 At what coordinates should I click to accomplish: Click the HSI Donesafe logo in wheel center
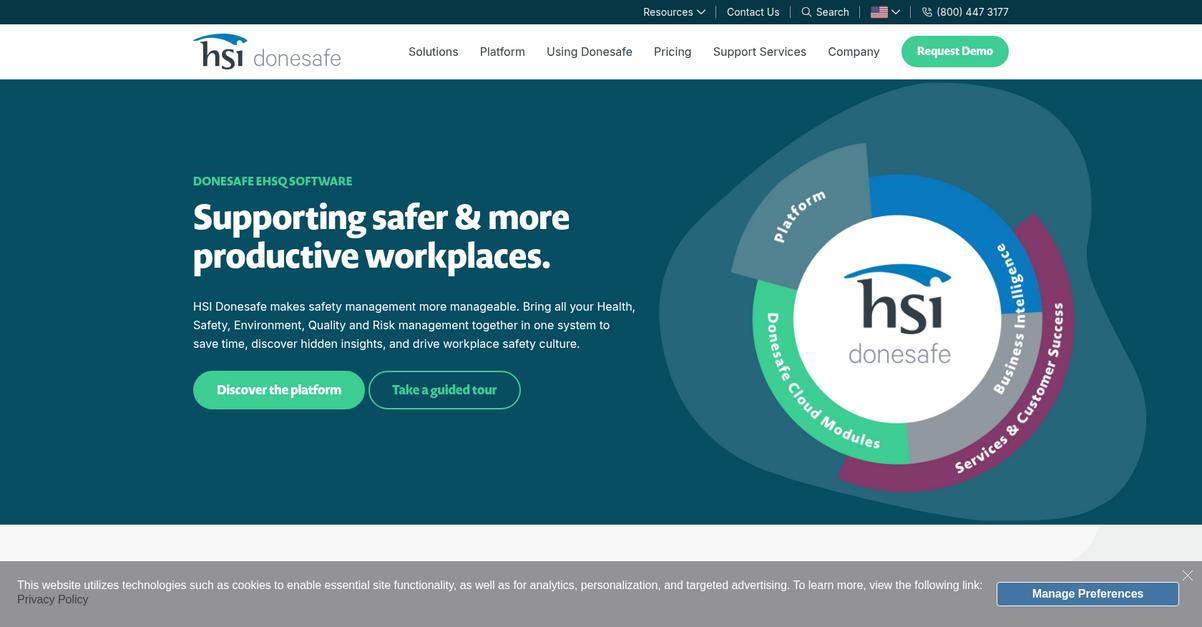tap(899, 315)
